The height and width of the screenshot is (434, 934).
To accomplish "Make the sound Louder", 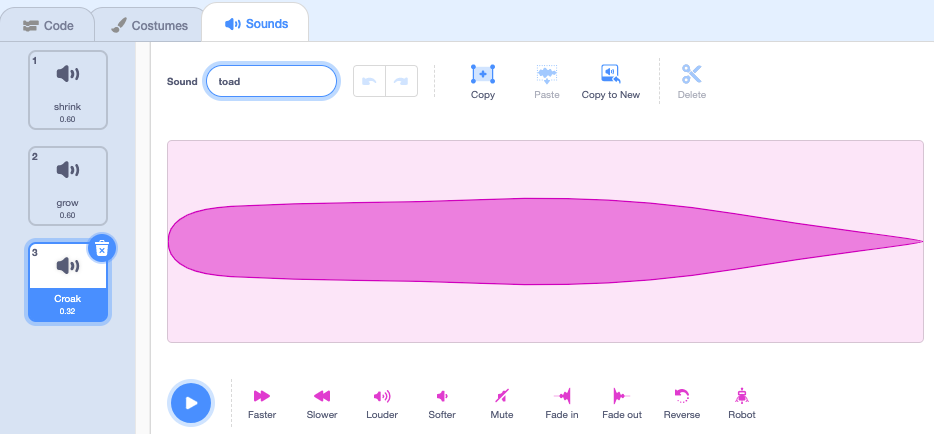I will [x=382, y=404].
